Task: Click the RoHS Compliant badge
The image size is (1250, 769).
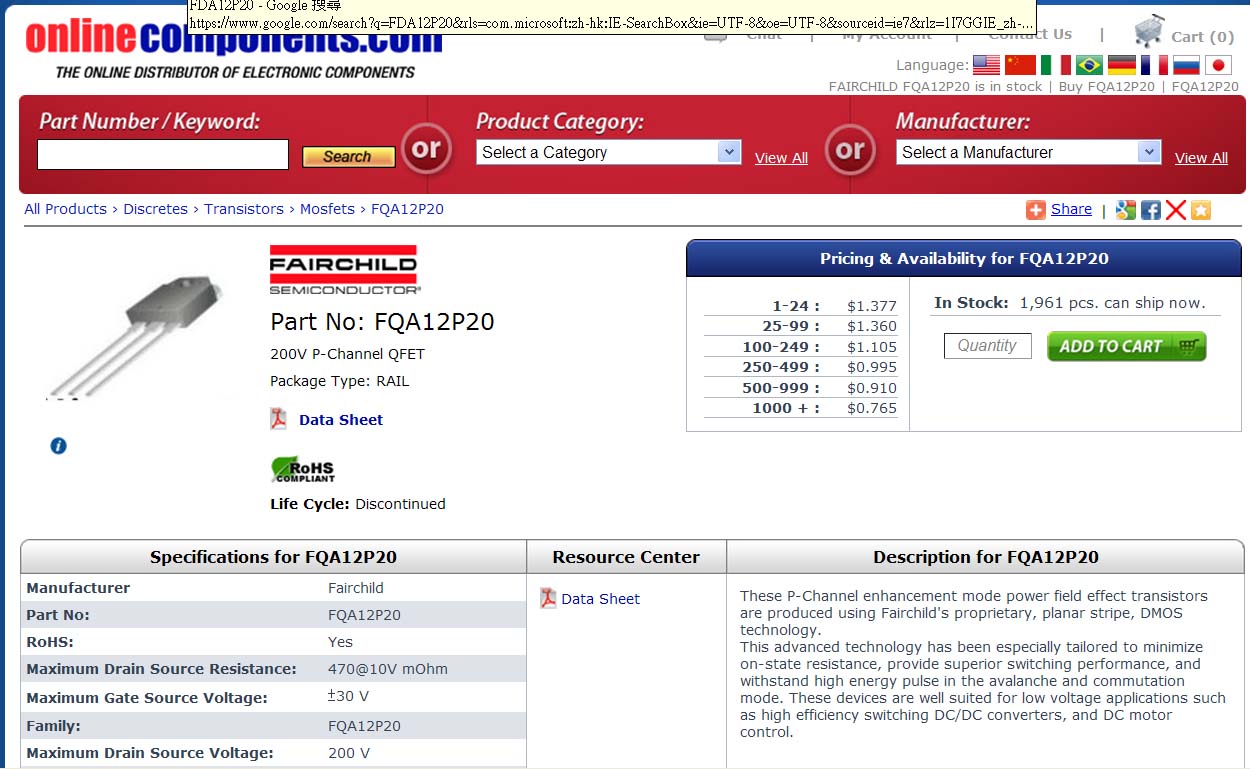Action: pyautogui.click(x=302, y=469)
